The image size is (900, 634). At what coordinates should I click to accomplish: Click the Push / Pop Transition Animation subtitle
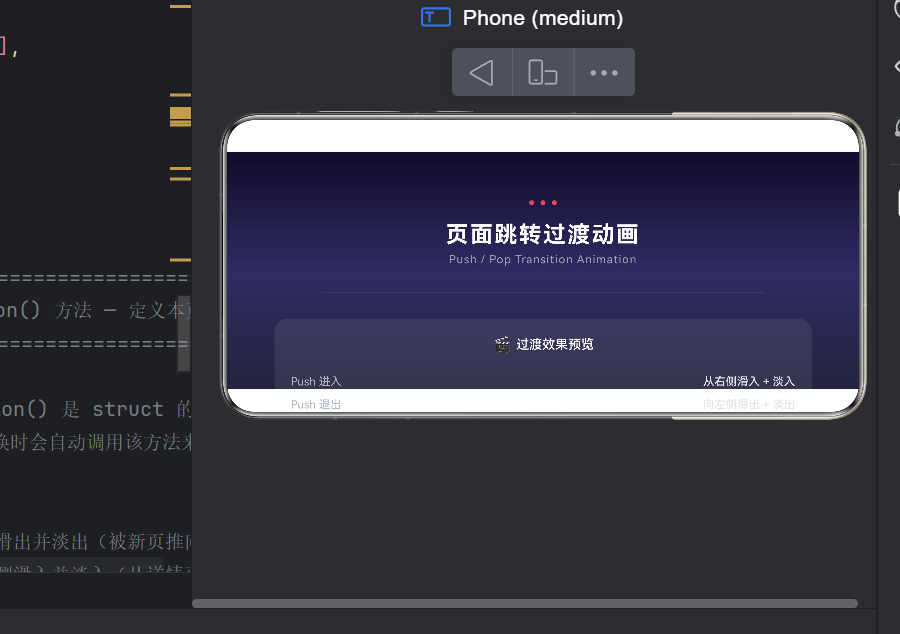click(x=542, y=259)
